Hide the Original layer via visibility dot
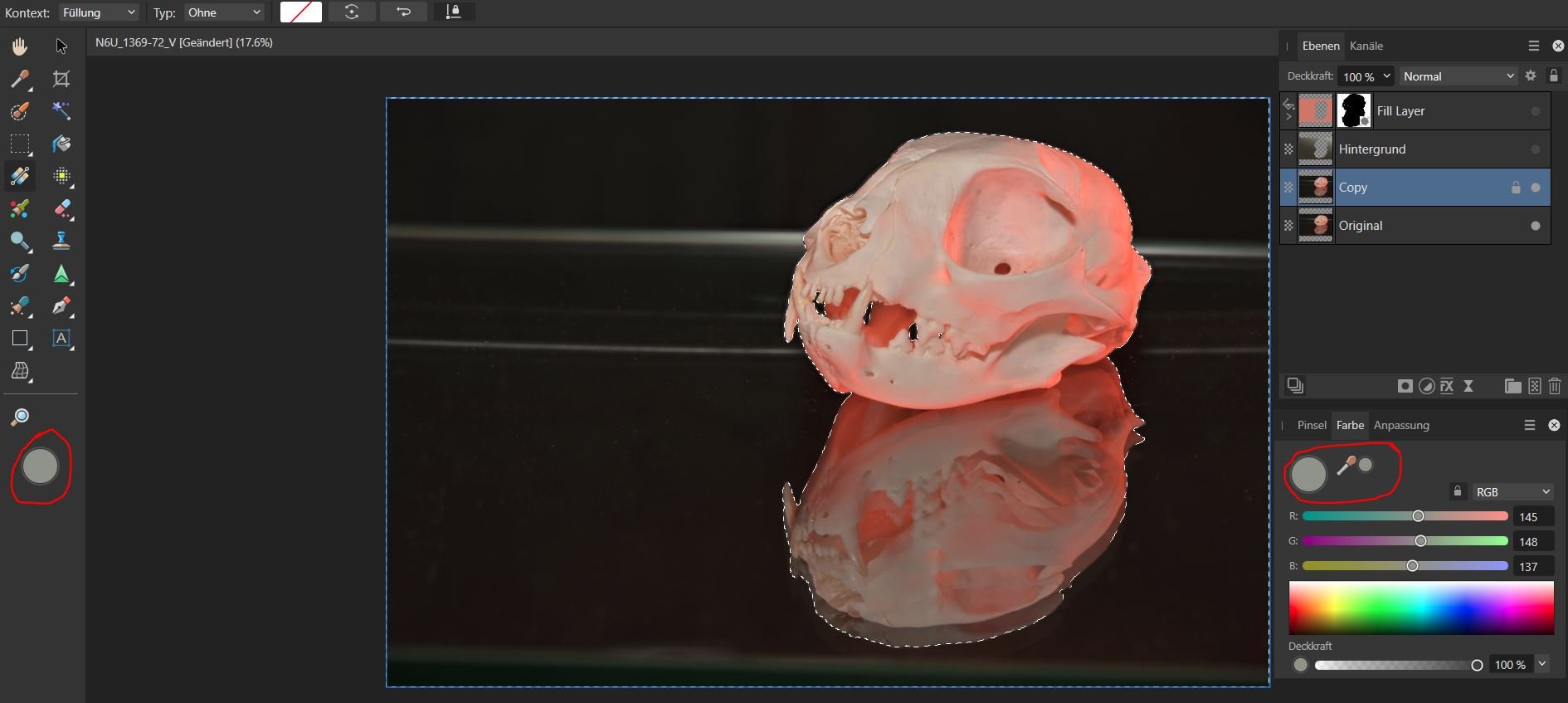The image size is (1568, 703). click(1536, 226)
